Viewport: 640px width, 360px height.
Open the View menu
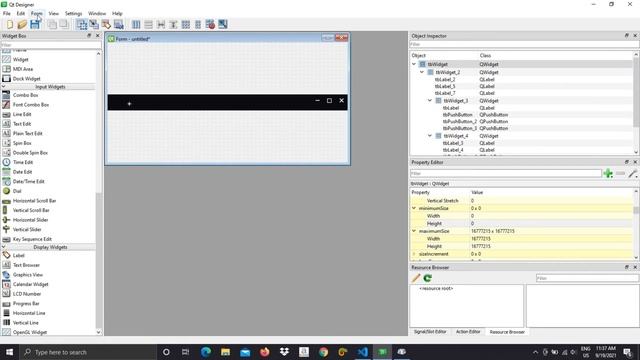(x=53, y=13)
